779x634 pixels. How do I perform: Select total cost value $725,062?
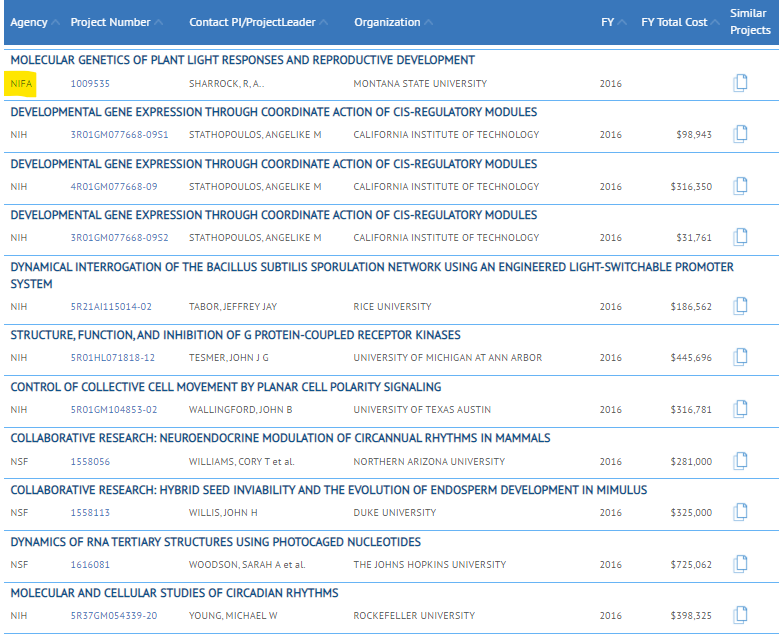click(691, 565)
